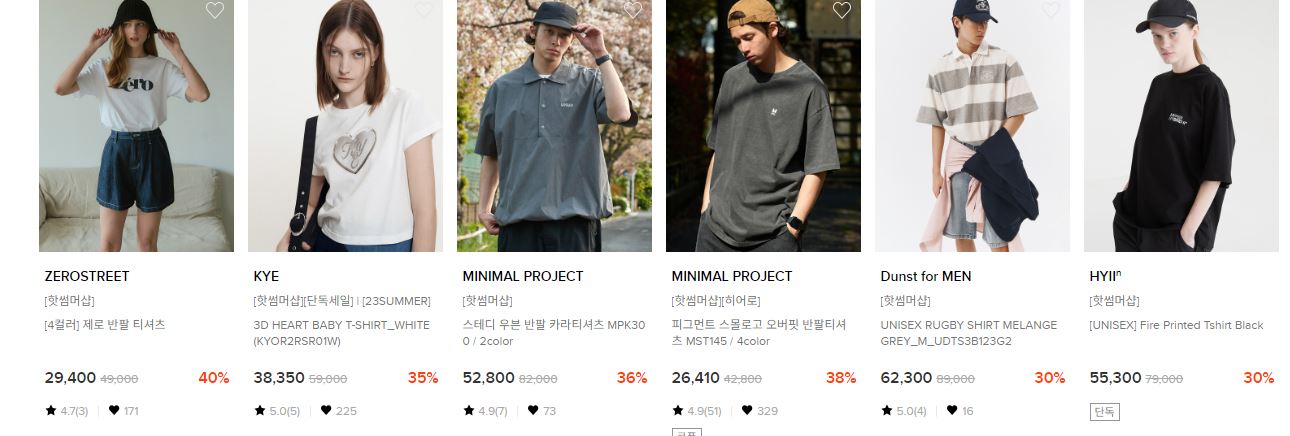Image resolution: width=1290 pixels, height=436 pixels.
Task: Open black Fire Printed tee product thumbnail
Action: point(1181,126)
